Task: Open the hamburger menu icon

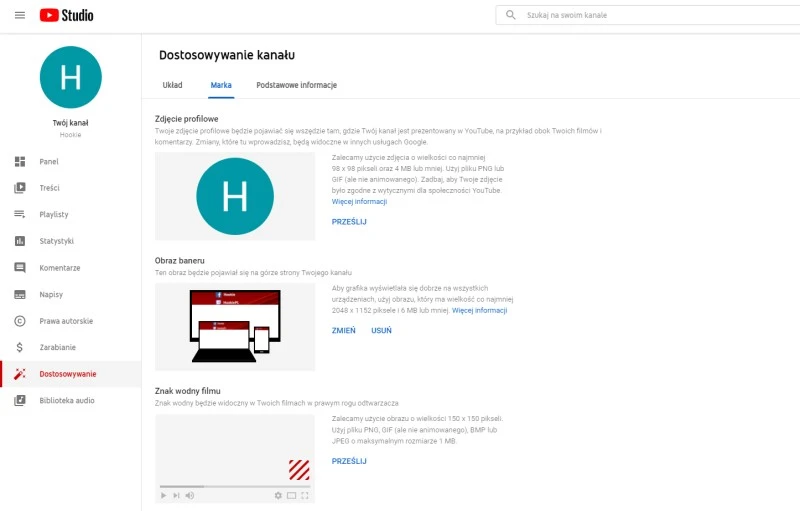Action: pyautogui.click(x=20, y=15)
